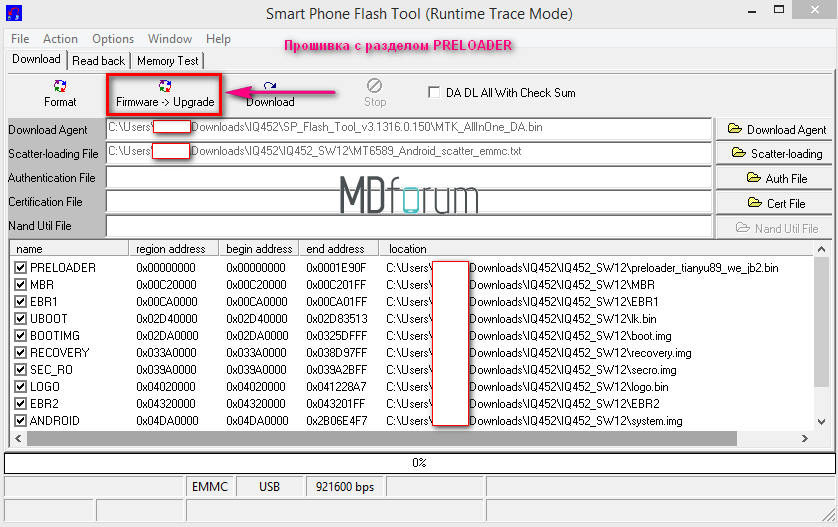Uncheck the EBR1 partition
This screenshot has height=527, width=838.
tap(20, 301)
